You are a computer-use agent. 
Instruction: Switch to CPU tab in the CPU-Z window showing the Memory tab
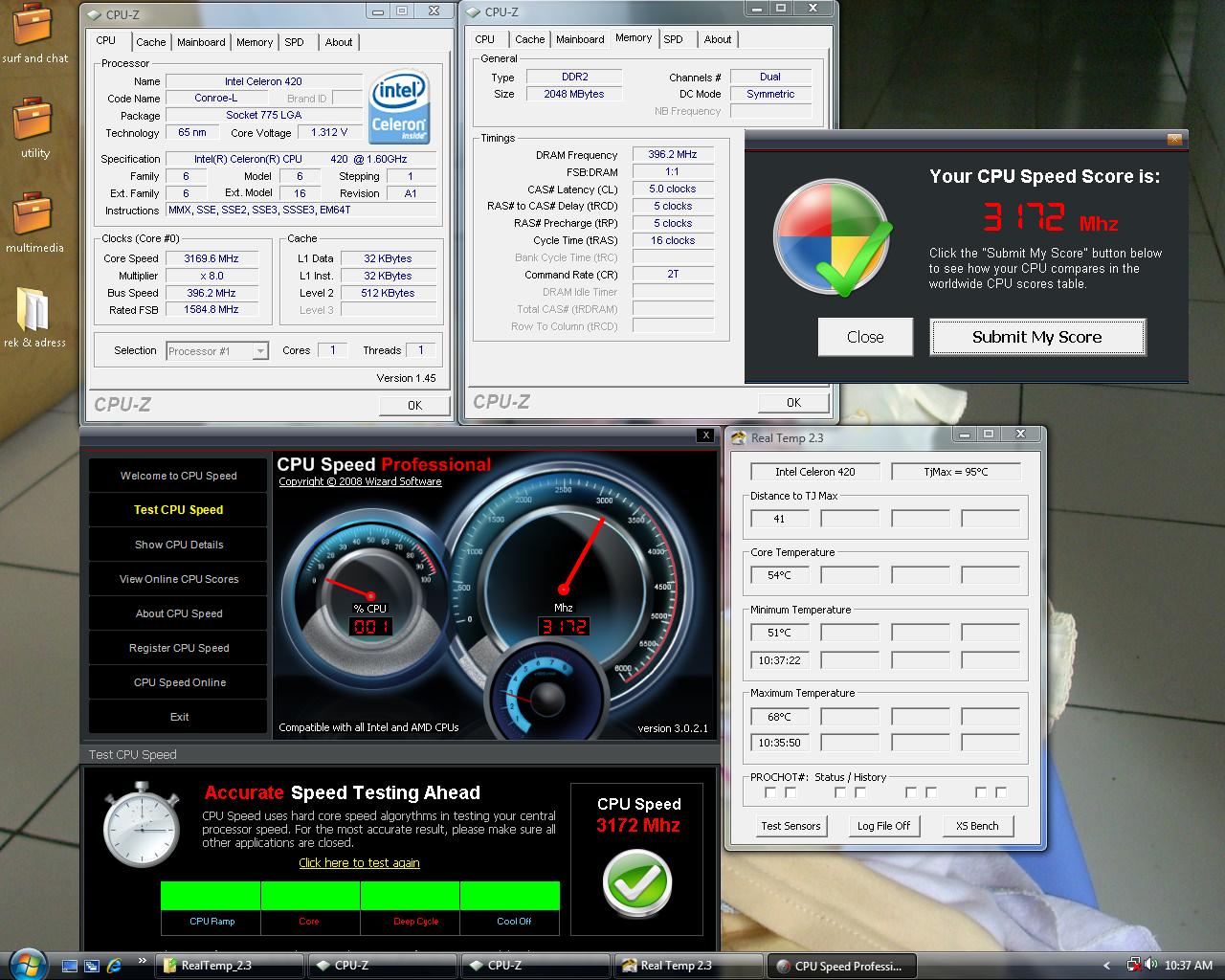[x=485, y=39]
